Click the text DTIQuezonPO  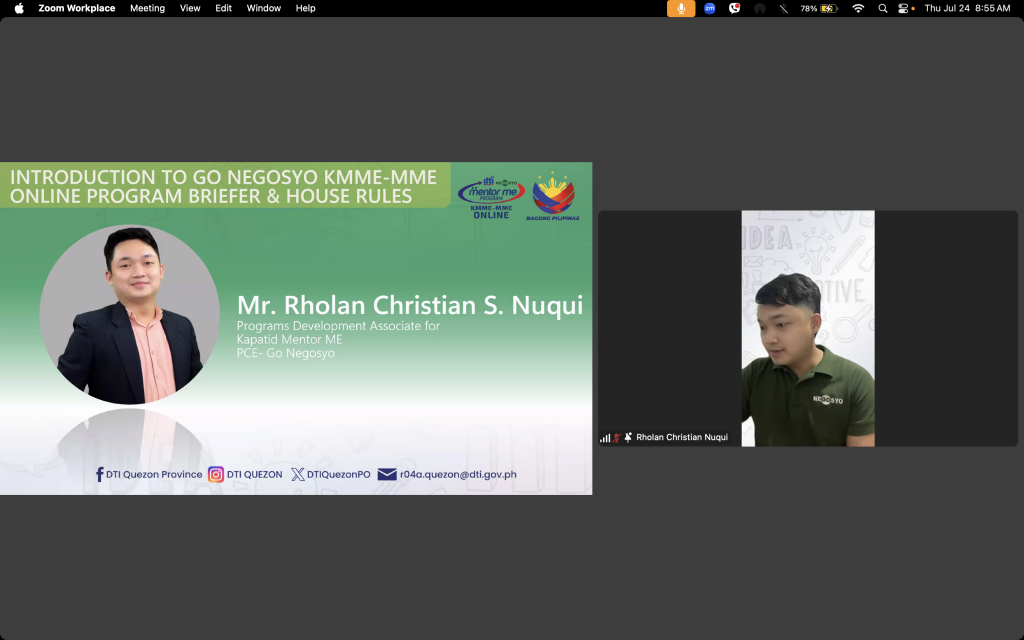pos(338,475)
